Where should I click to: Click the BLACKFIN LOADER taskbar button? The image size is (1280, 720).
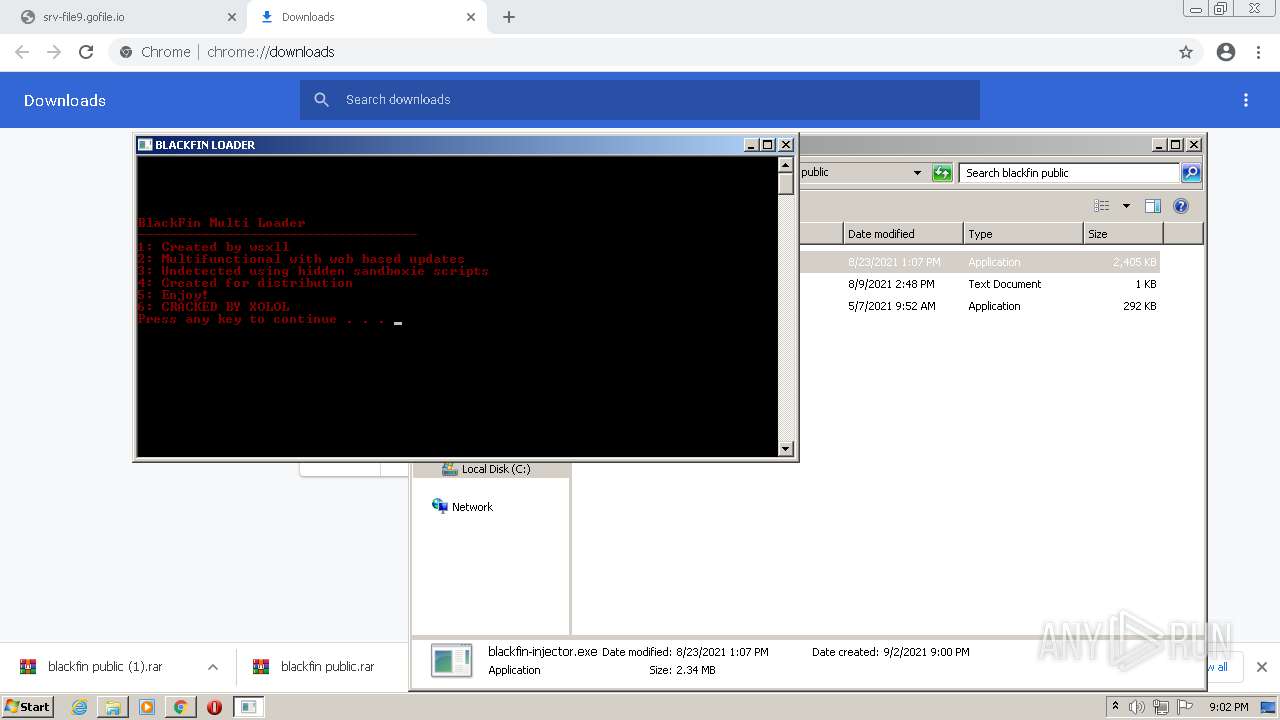coord(248,707)
